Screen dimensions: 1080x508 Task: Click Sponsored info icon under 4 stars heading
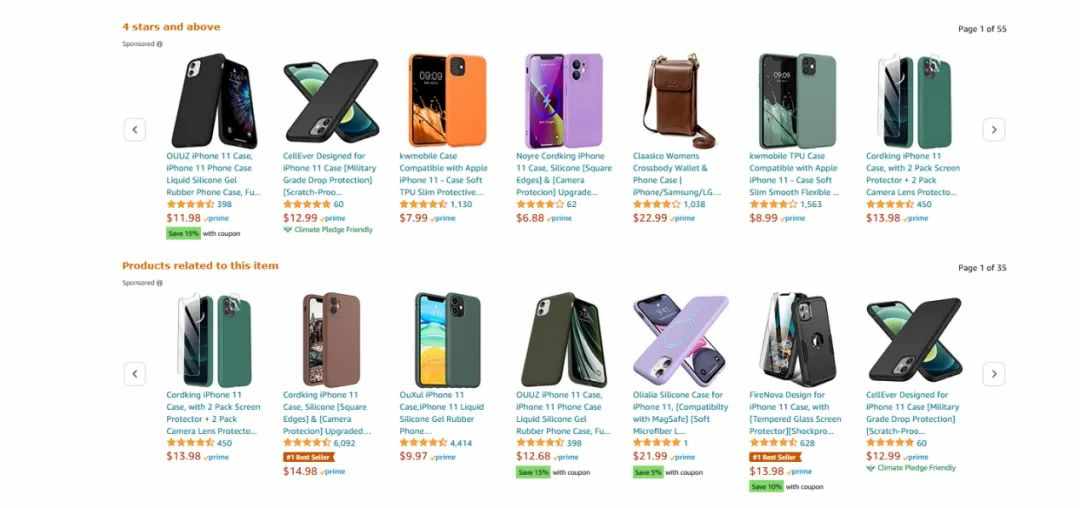click(x=159, y=44)
